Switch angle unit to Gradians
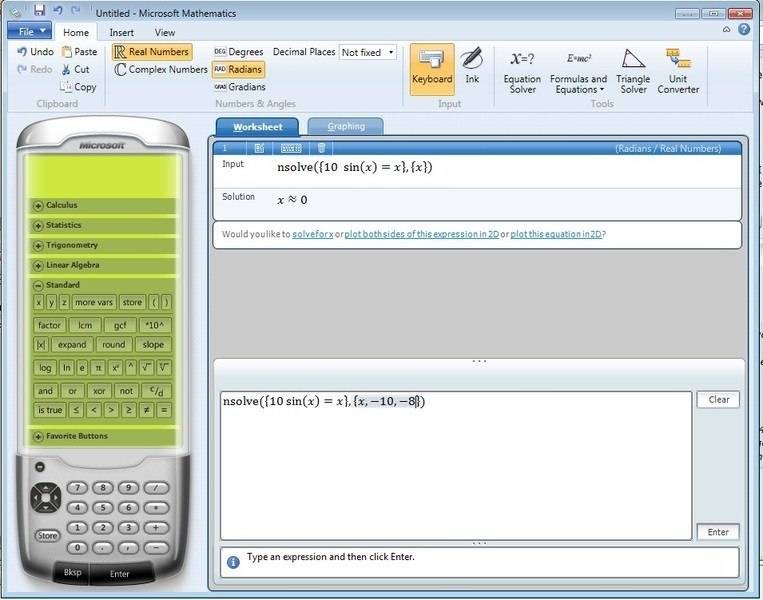The height and width of the screenshot is (600, 763). click(240, 87)
